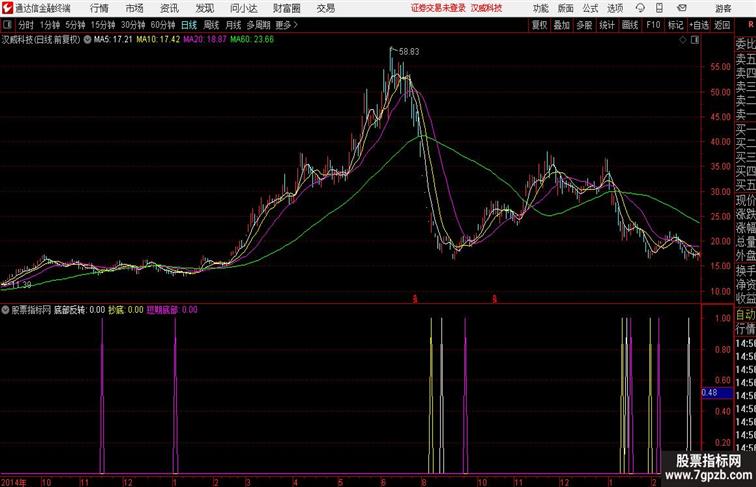This screenshot has height=487, width=756.
Task: Open the 问小达 menu
Action: click(243, 8)
